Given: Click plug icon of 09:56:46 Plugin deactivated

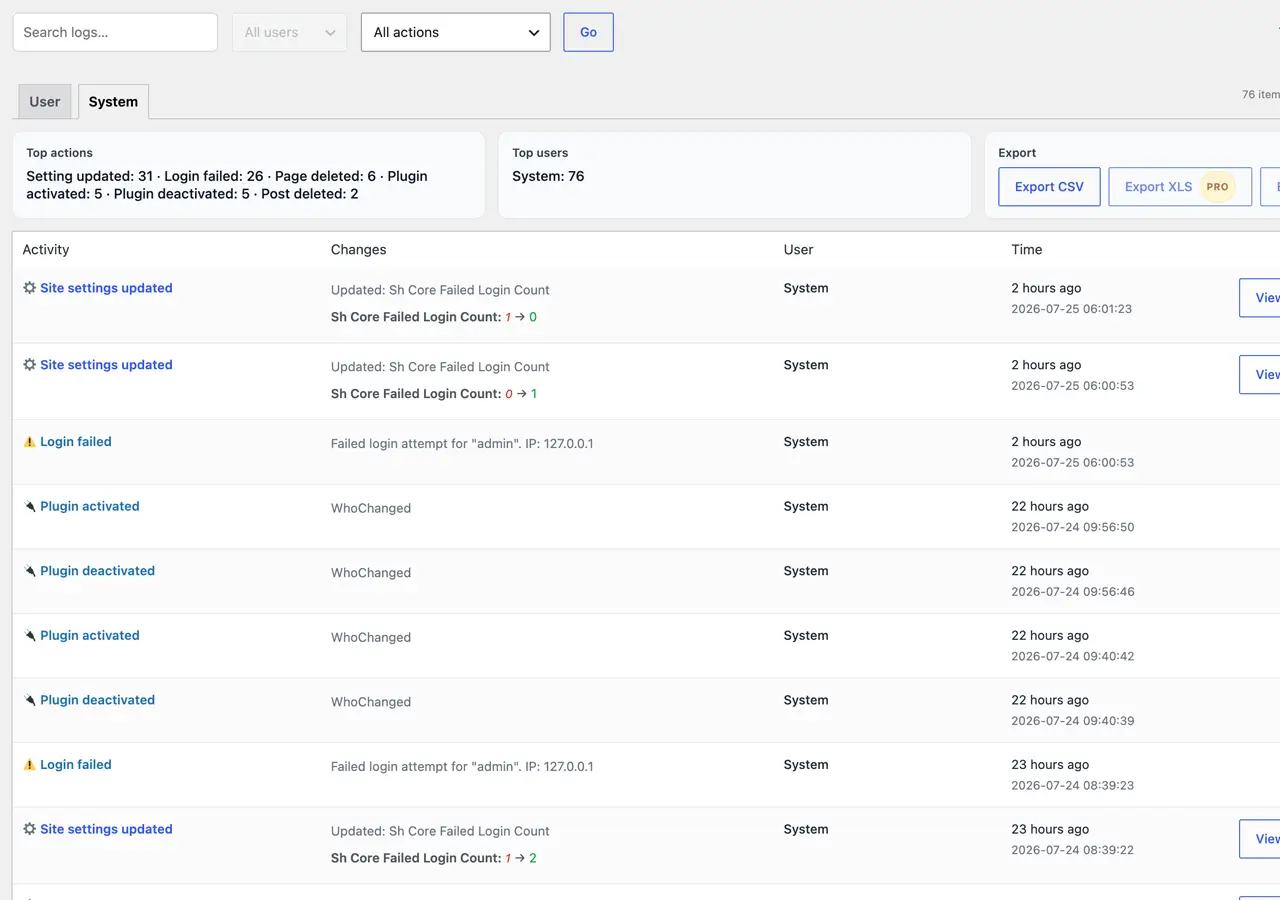Looking at the screenshot, I should [x=30, y=571].
